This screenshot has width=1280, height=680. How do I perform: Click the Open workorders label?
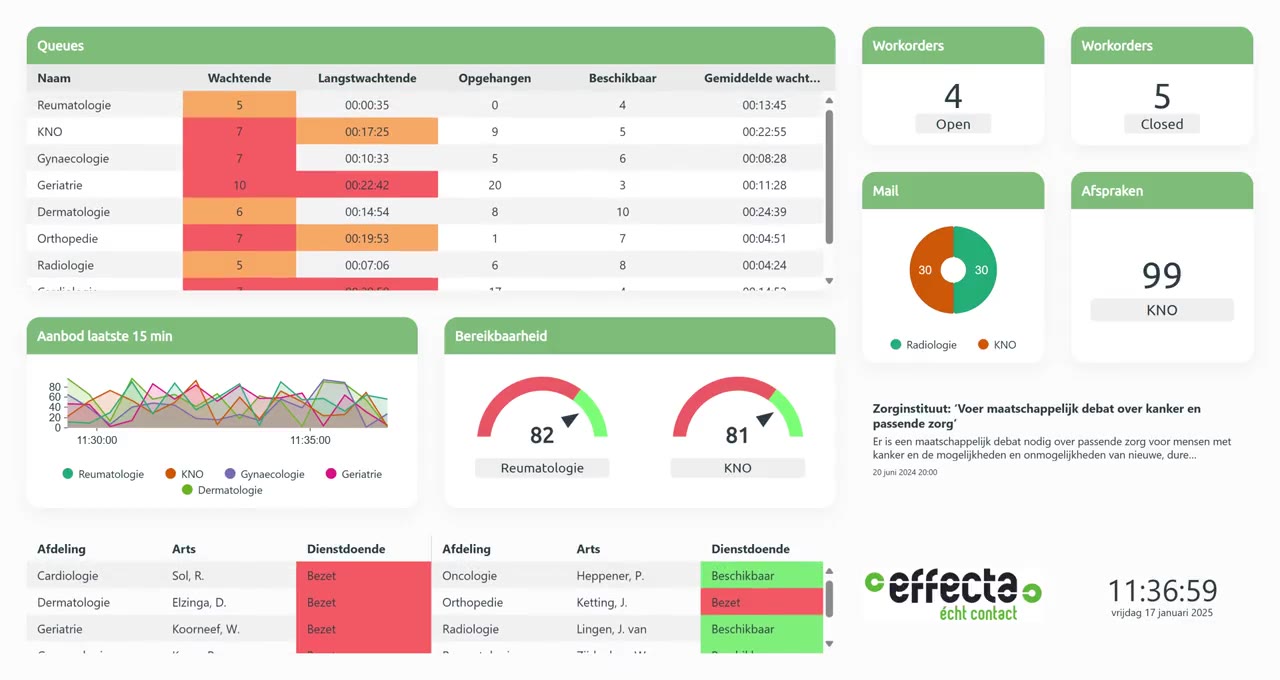click(x=953, y=124)
